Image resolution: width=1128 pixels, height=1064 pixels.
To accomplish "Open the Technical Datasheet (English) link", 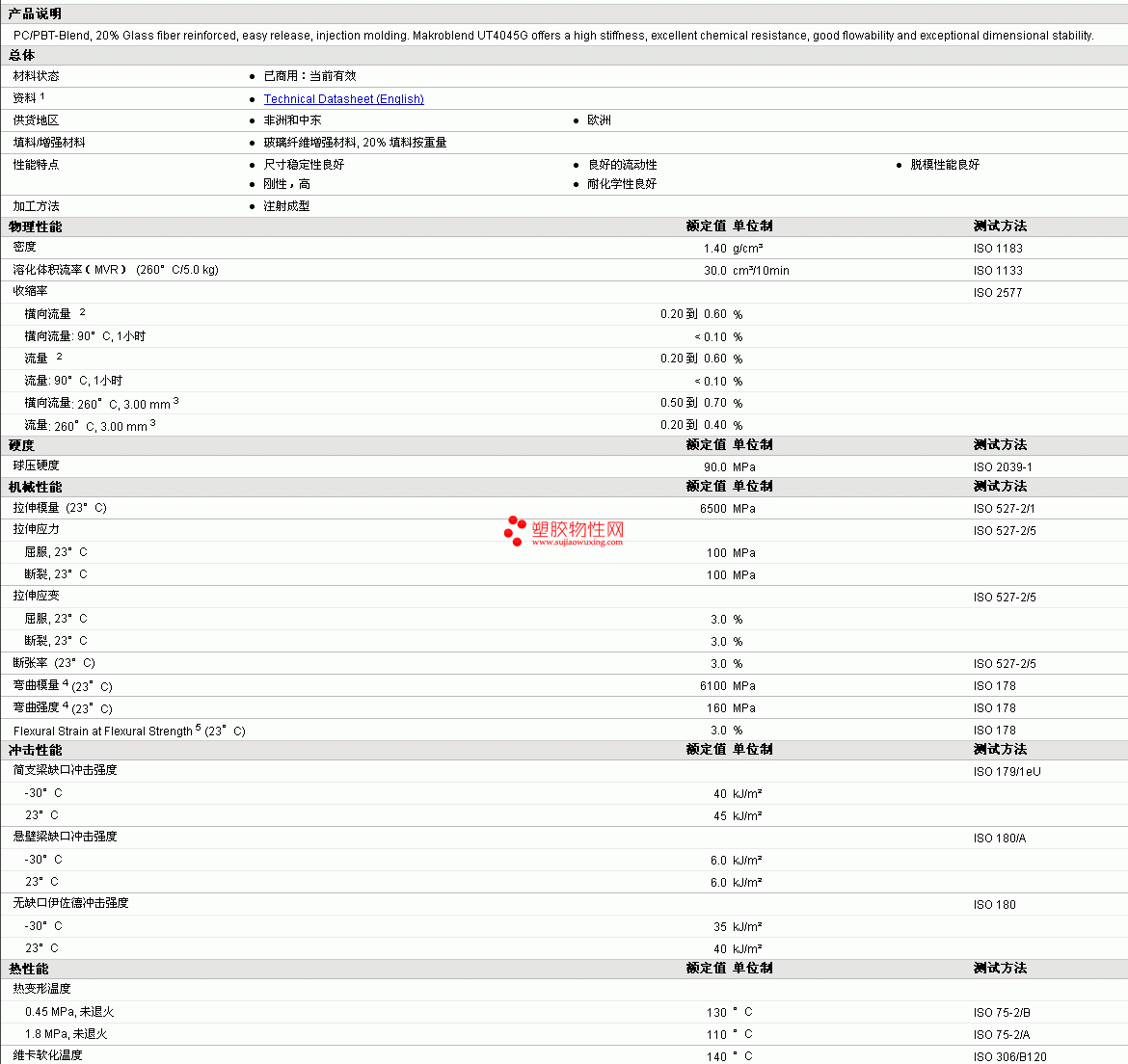I will pos(344,98).
